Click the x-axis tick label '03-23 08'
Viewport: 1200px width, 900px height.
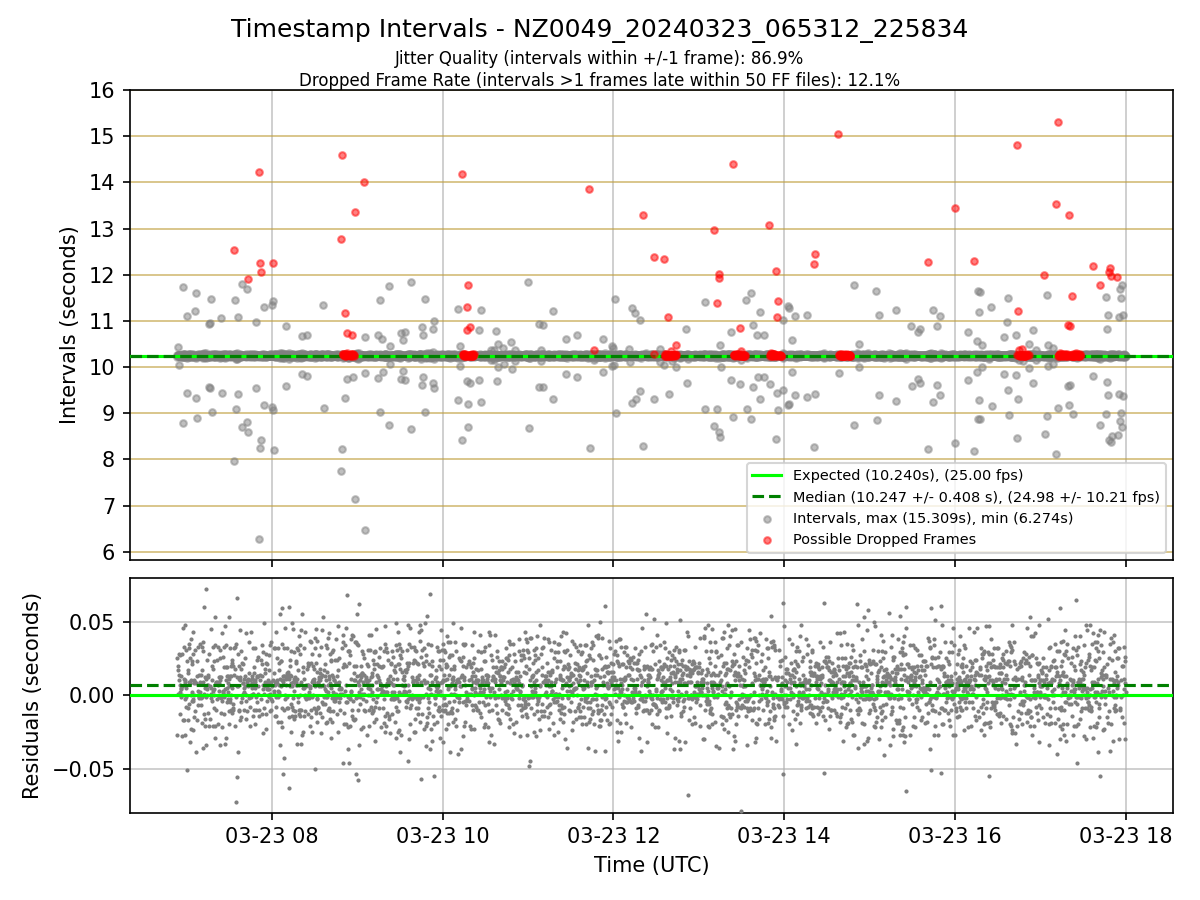tap(271, 834)
